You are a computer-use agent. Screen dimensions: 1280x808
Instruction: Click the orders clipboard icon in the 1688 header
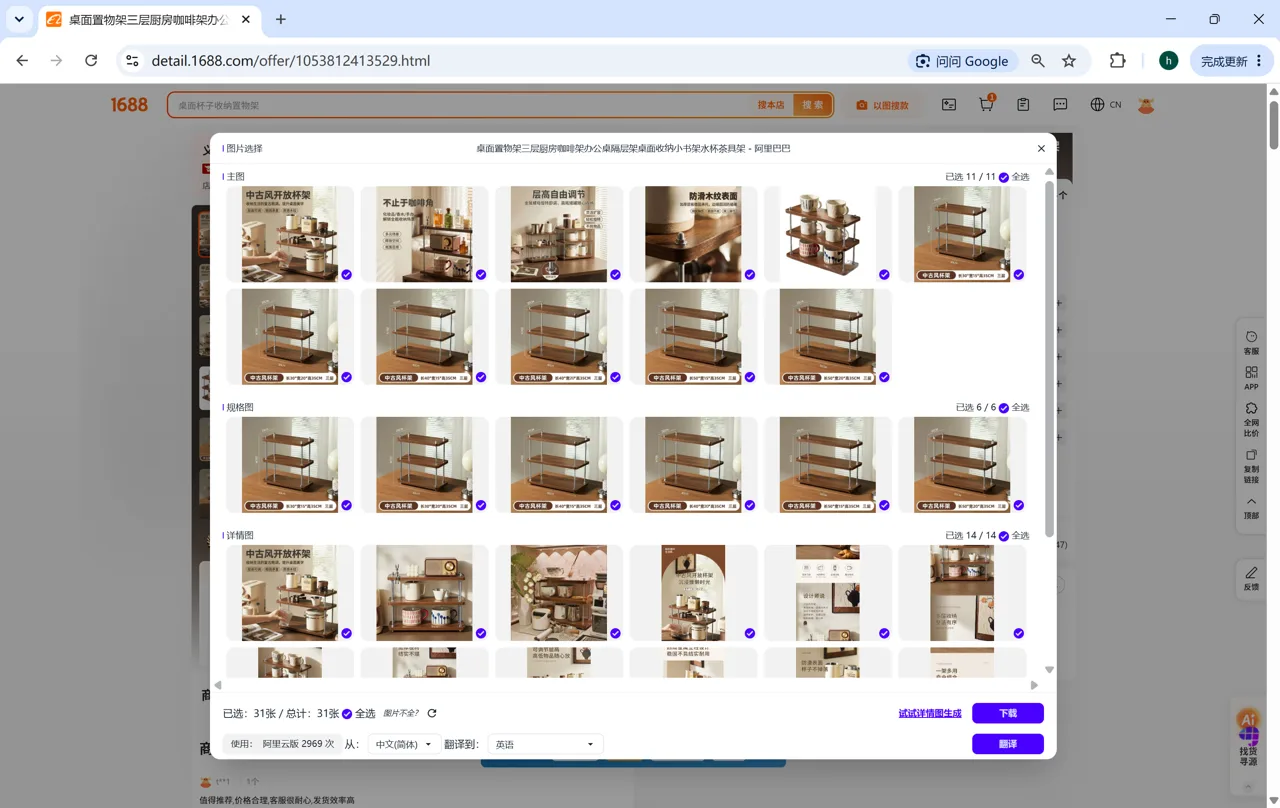1023,104
